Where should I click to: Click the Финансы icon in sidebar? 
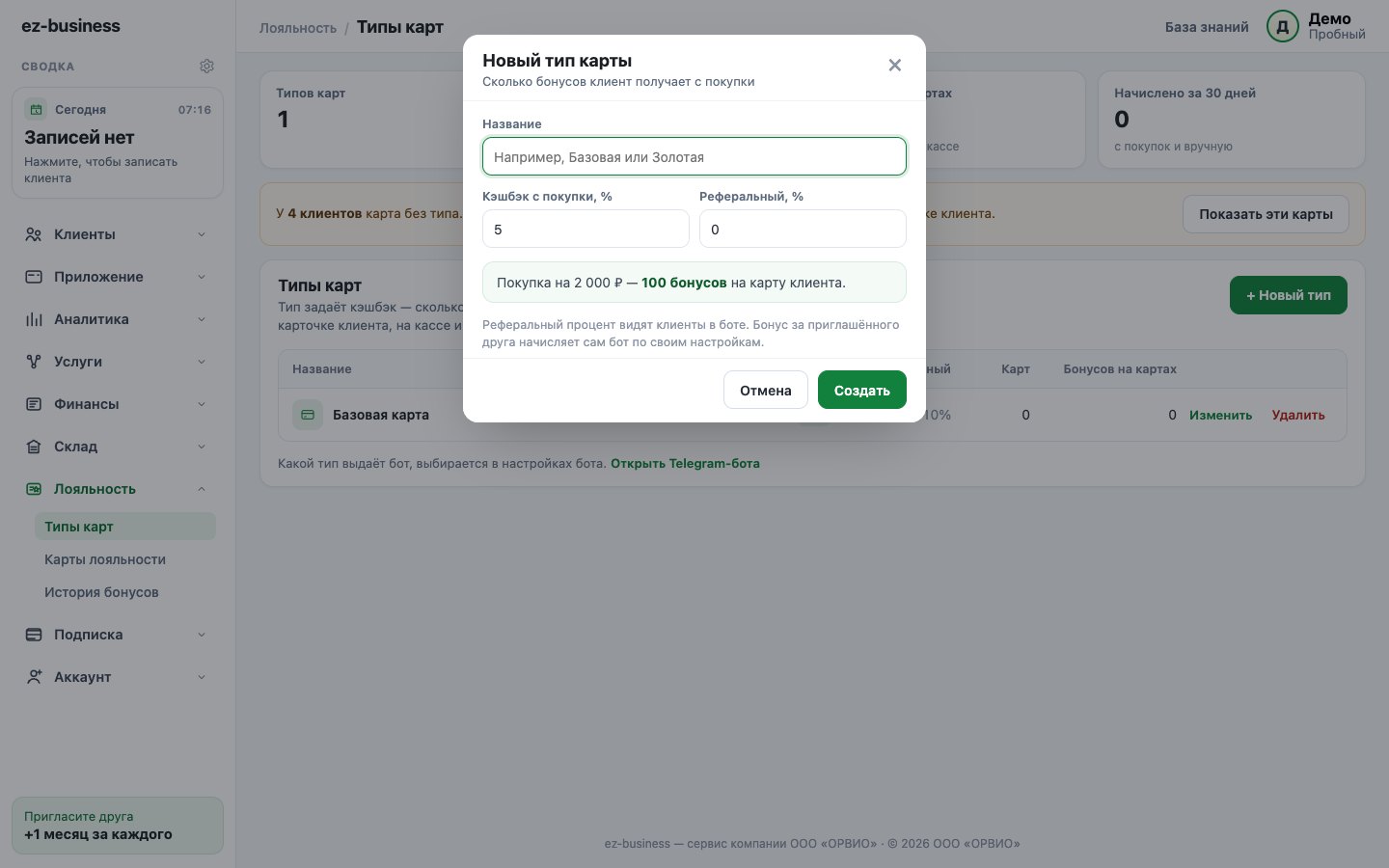(34, 404)
